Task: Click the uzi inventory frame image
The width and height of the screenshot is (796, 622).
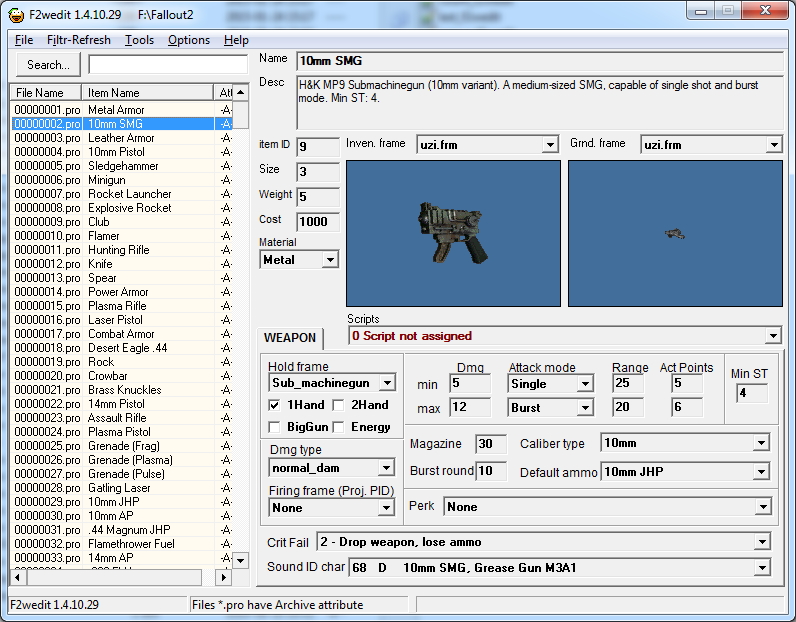Action: pos(453,233)
